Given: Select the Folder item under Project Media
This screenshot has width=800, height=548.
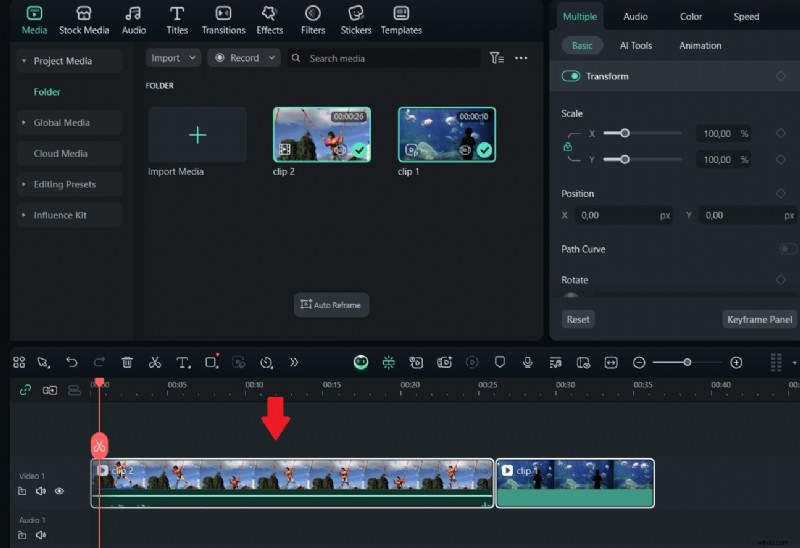Looking at the screenshot, I should click(x=47, y=92).
